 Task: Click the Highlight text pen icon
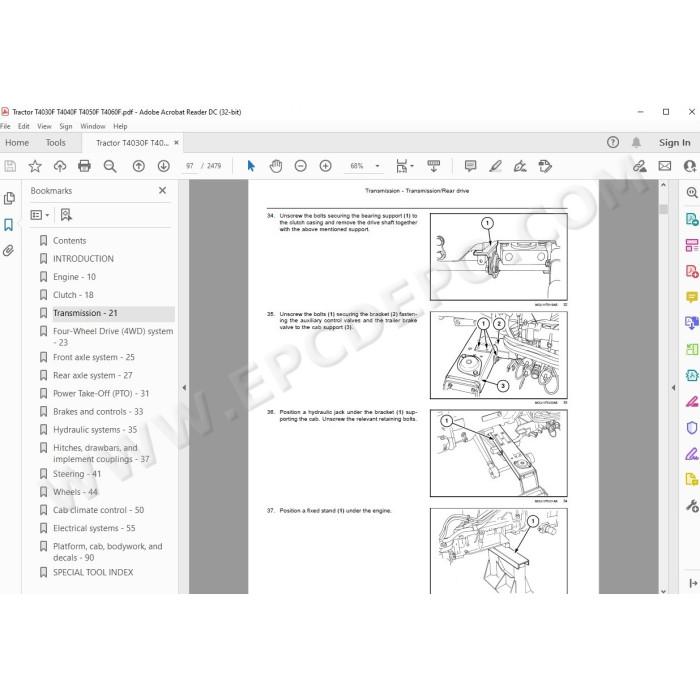pyautogui.click(x=495, y=166)
